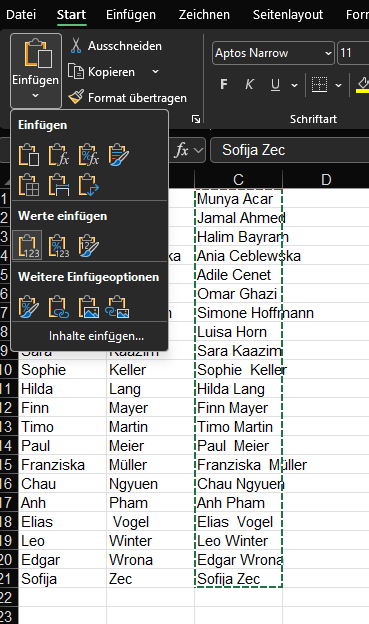Choose paste formulas and number format icon

[x=88, y=155]
